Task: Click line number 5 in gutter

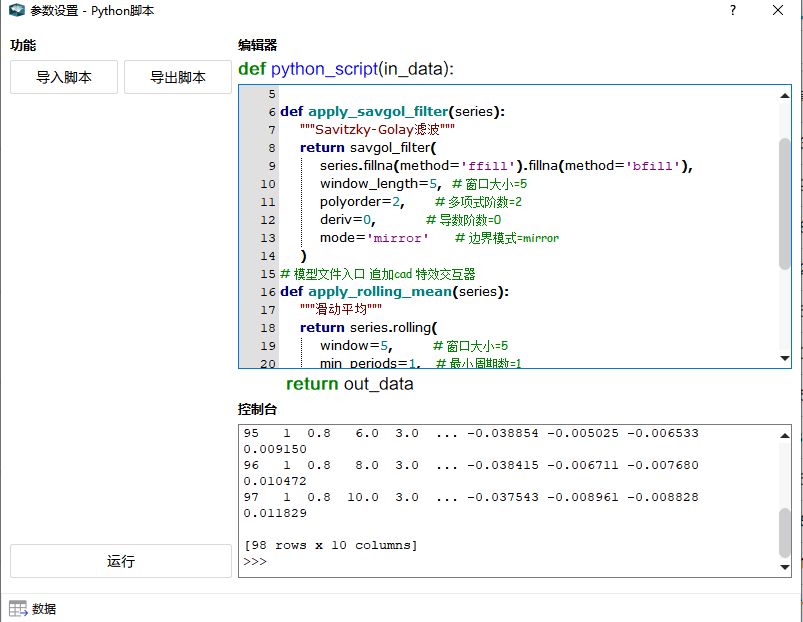Action: (x=272, y=94)
